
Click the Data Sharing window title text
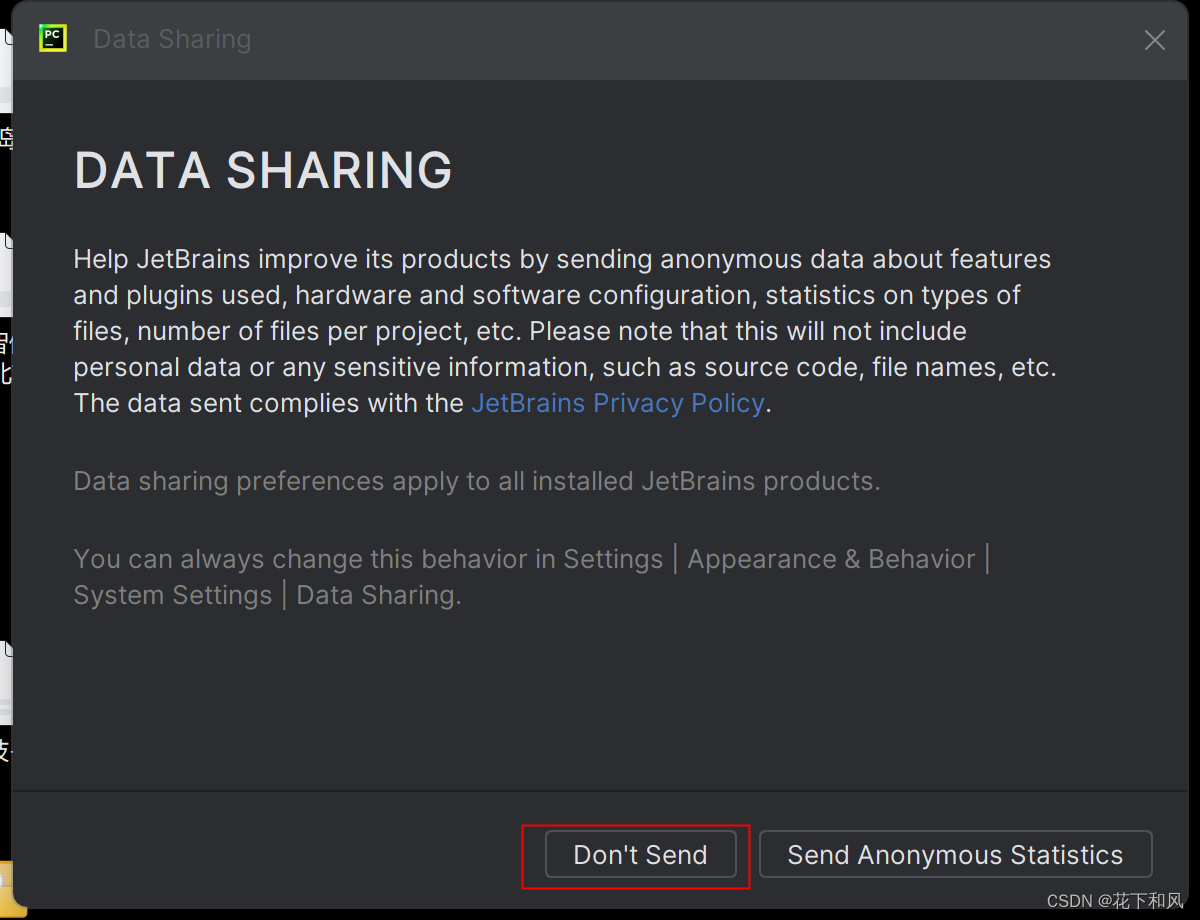172,40
